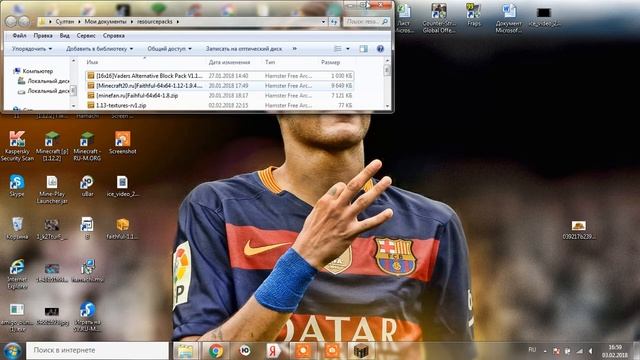The width and height of the screenshot is (640, 360).
Task: Click the Windows Start button
Action: (12, 351)
